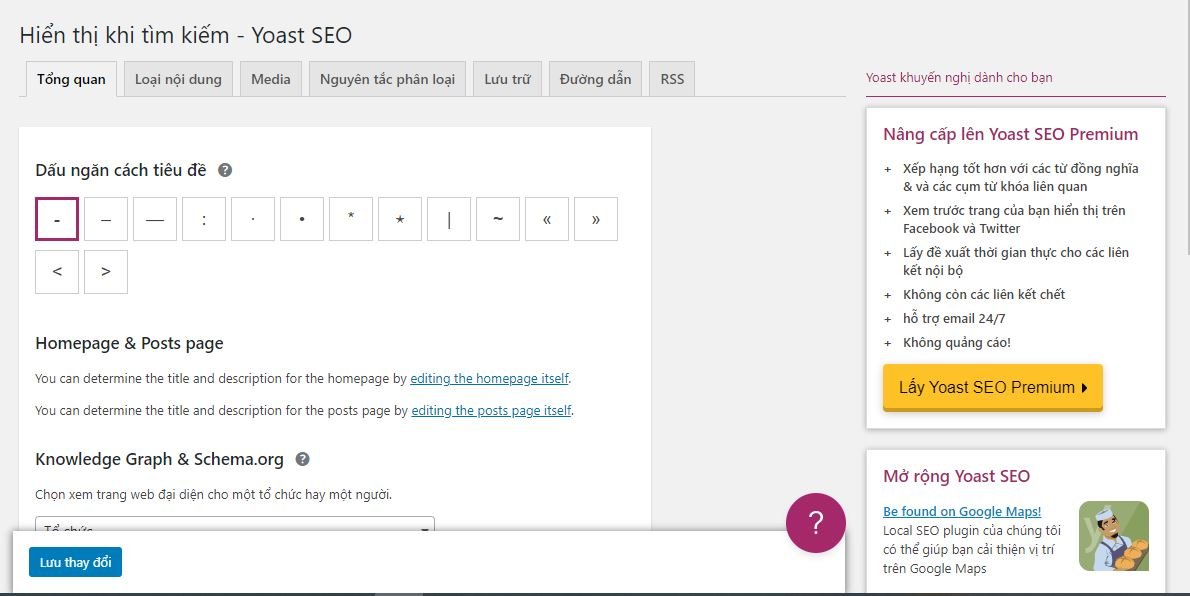The width and height of the screenshot is (1190, 596).
Task: Click the Xếp hạng tốt hơn list item
Action: (1021, 178)
